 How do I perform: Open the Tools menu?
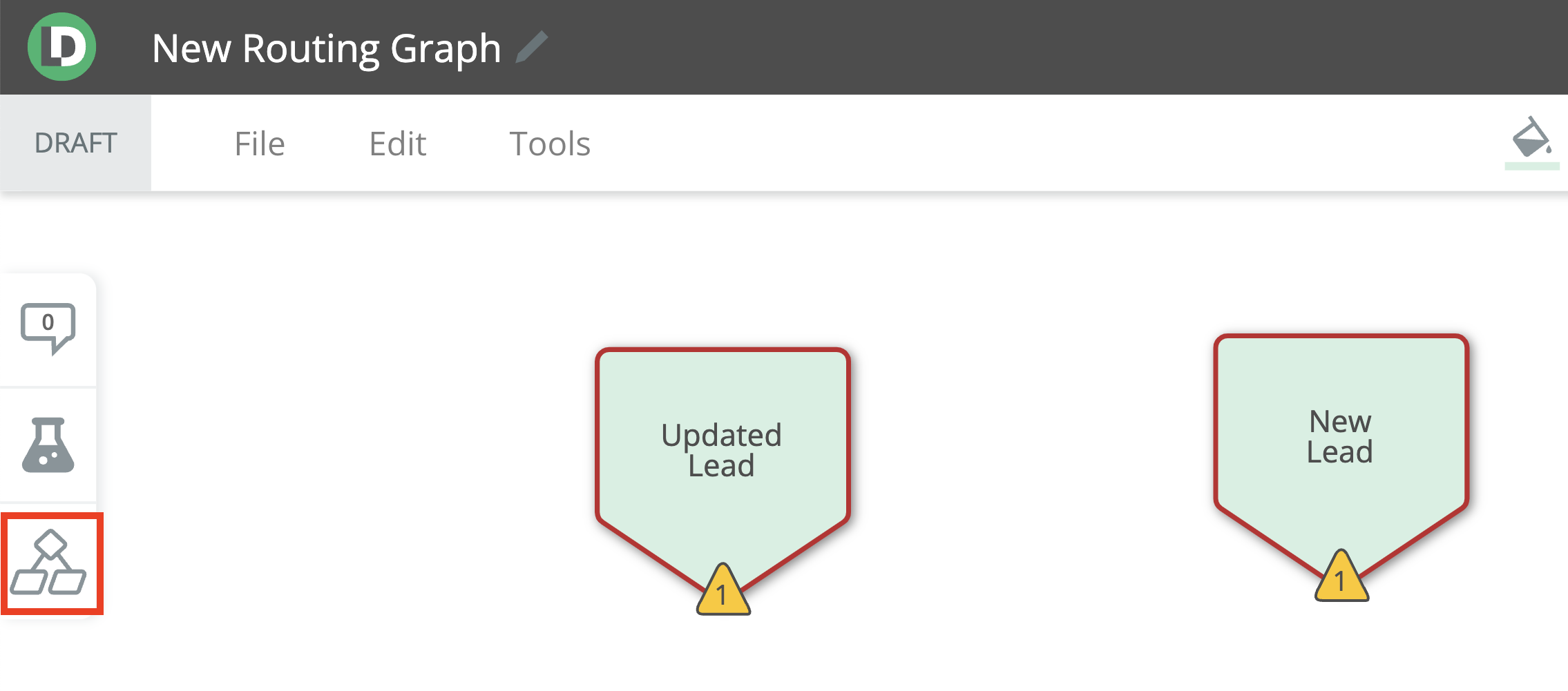pos(550,144)
